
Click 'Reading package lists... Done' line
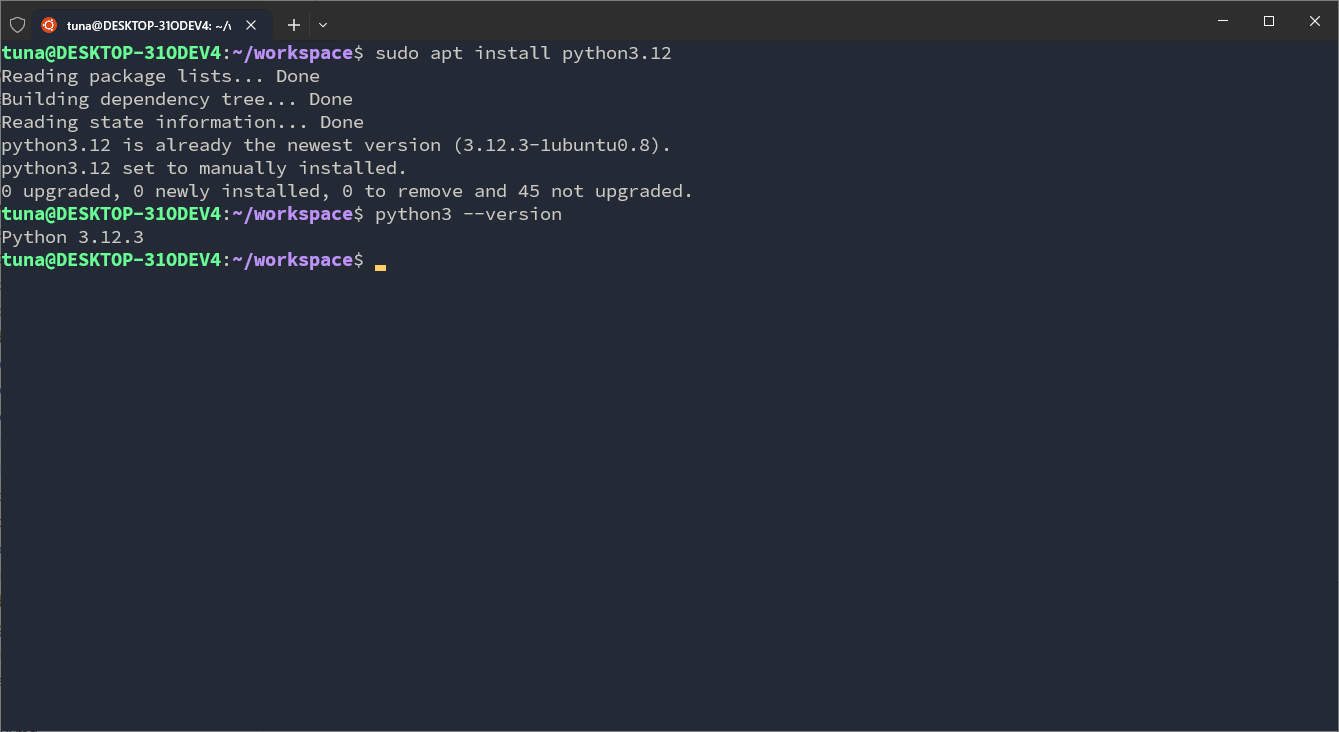(161, 76)
